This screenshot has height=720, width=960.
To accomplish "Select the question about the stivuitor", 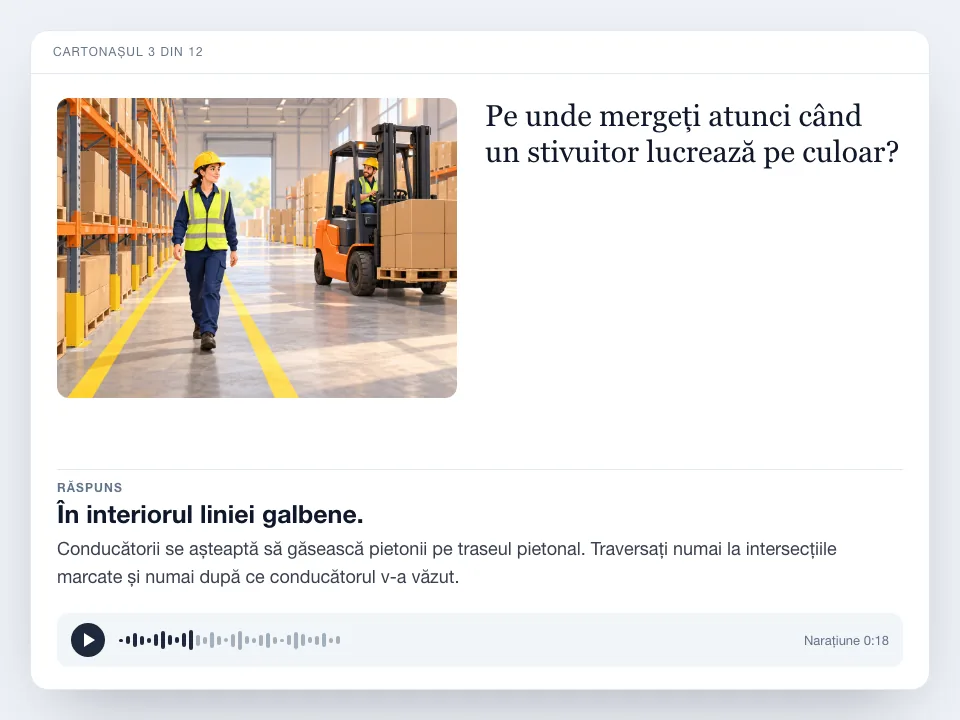I will [692, 134].
